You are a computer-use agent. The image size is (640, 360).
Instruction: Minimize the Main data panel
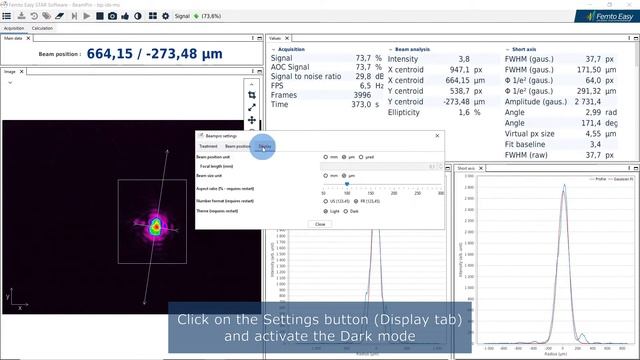(259, 38)
